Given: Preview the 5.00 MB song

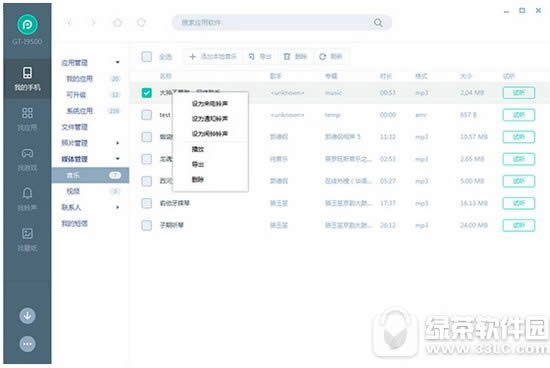Looking at the screenshot, I should 518,181.
